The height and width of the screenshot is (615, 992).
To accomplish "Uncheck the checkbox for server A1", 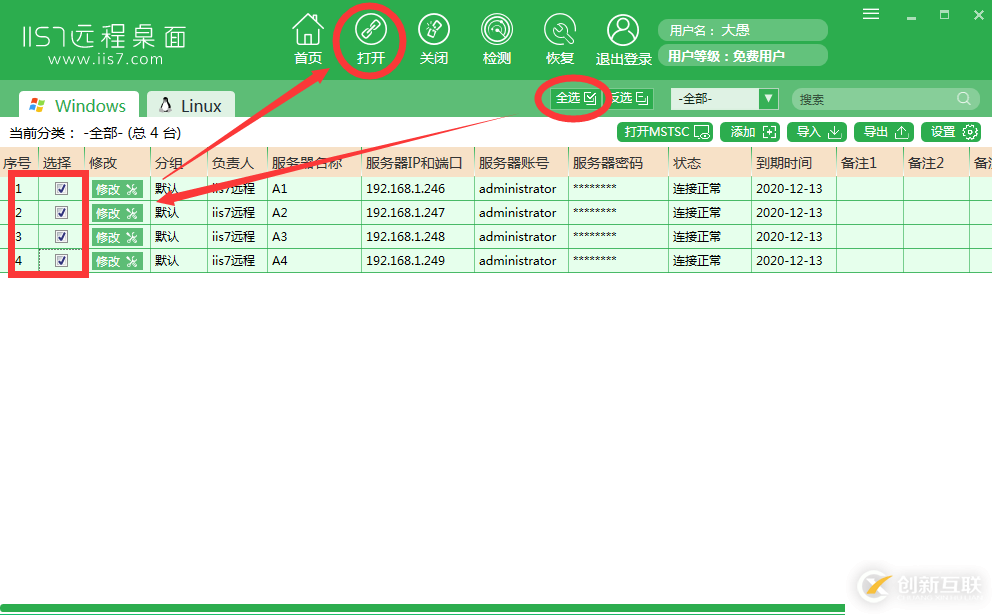I will tap(60, 188).
